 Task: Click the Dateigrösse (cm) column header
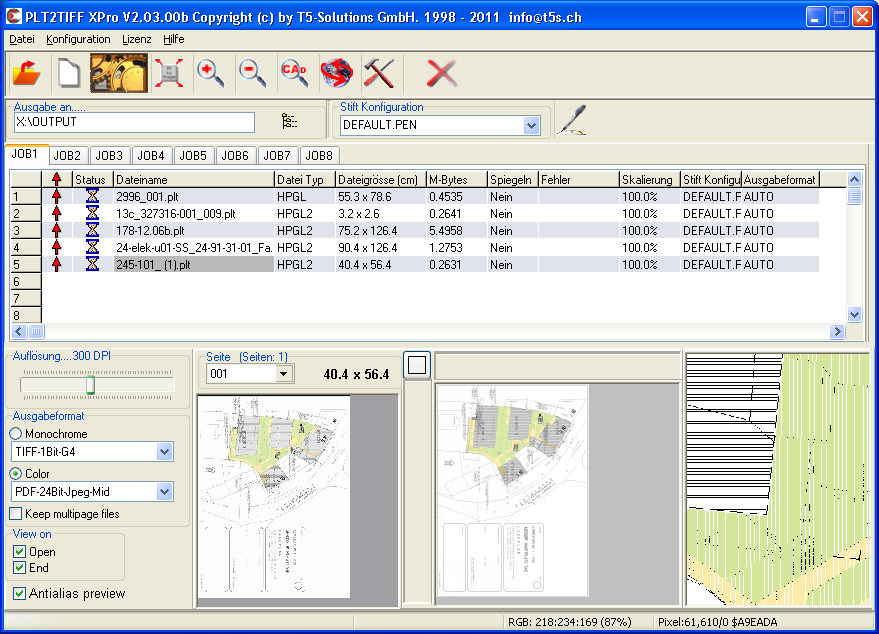pyautogui.click(x=381, y=179)
